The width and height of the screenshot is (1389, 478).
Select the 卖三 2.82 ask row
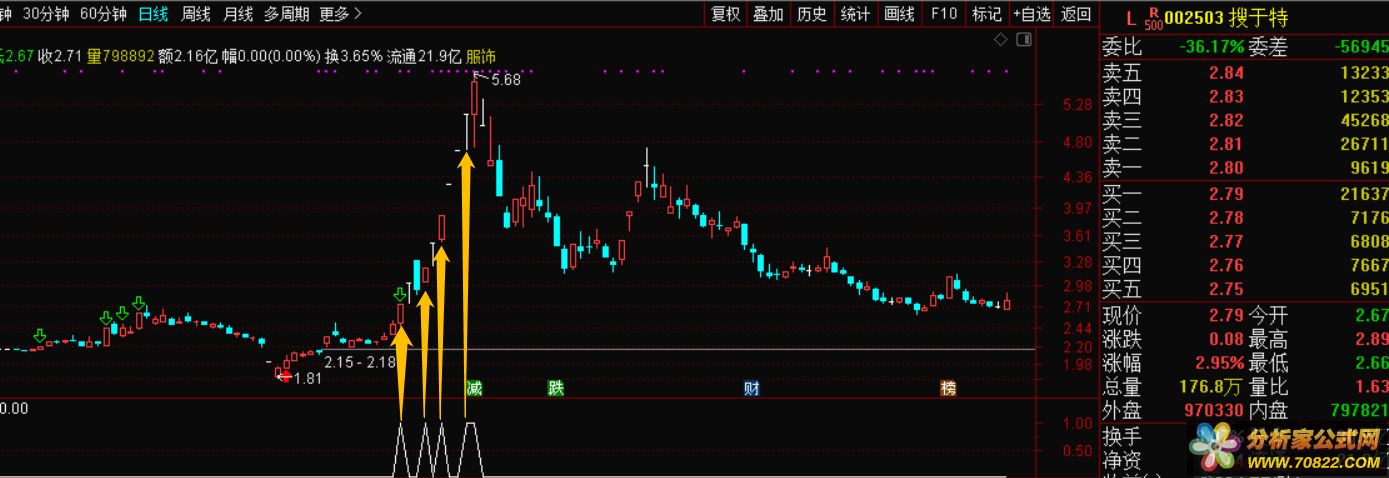1245,121
